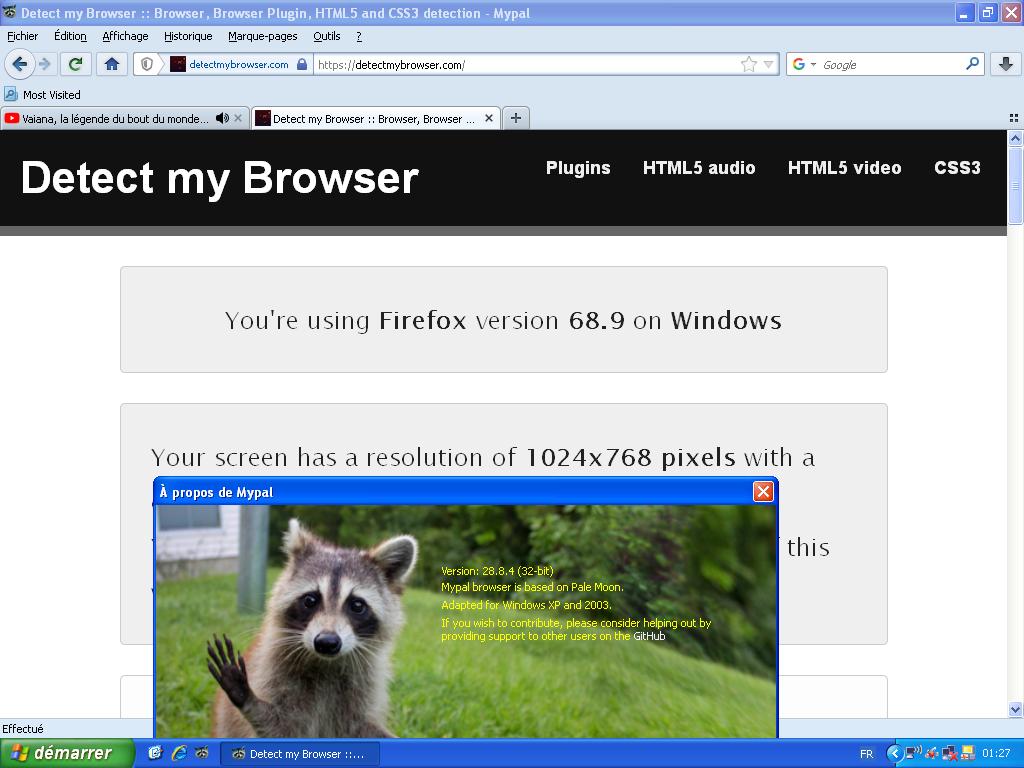
Task: Click the forward arrow navigation button
Action: 44,64
